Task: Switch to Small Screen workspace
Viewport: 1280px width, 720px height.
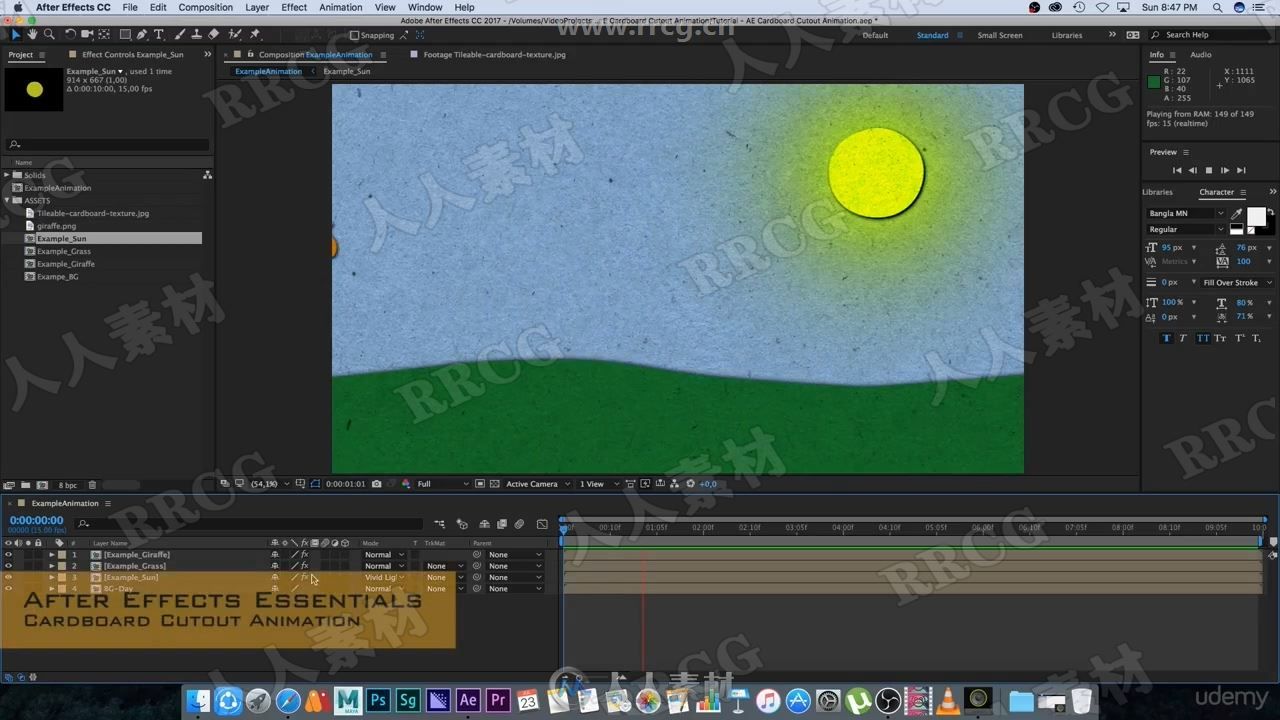Action: pos(1000,35)
